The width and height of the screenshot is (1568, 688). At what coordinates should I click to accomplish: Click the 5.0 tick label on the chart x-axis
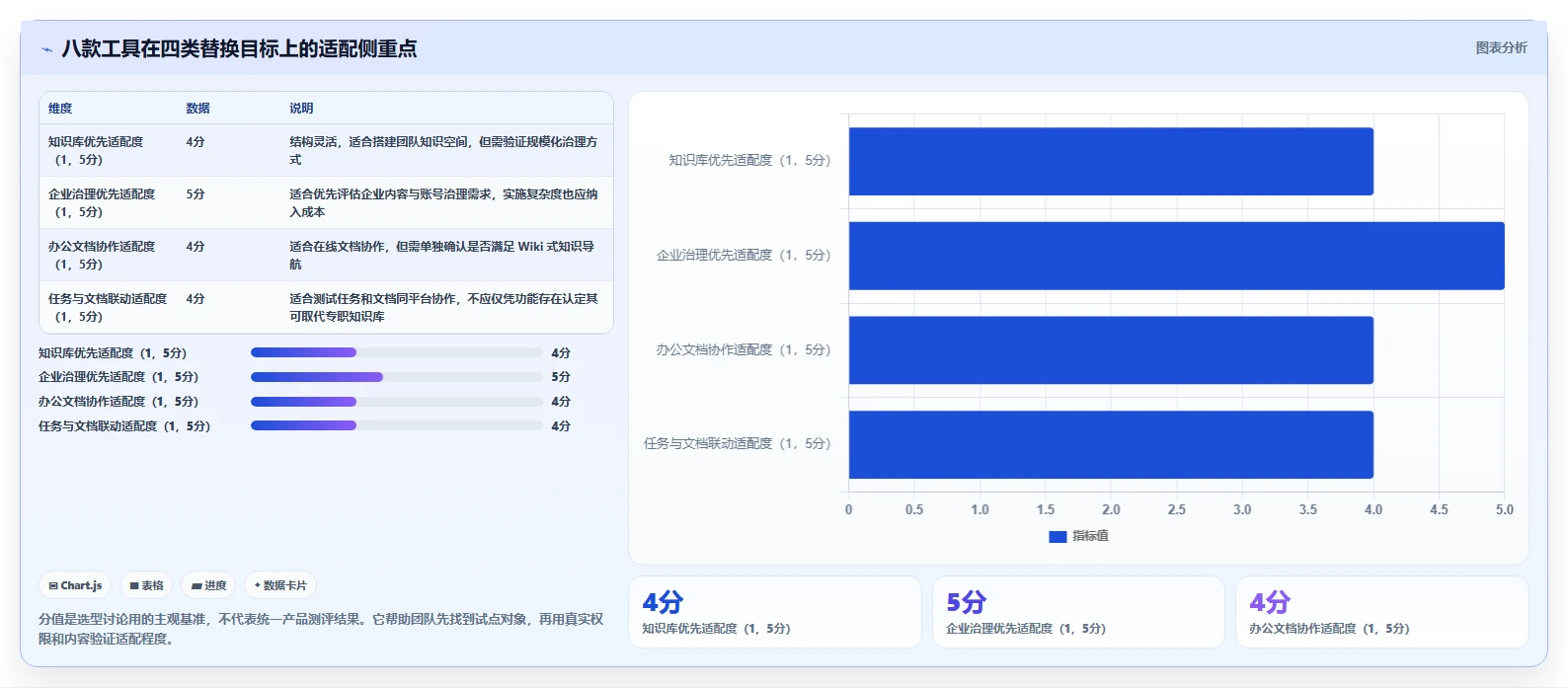click(1504, 509)
